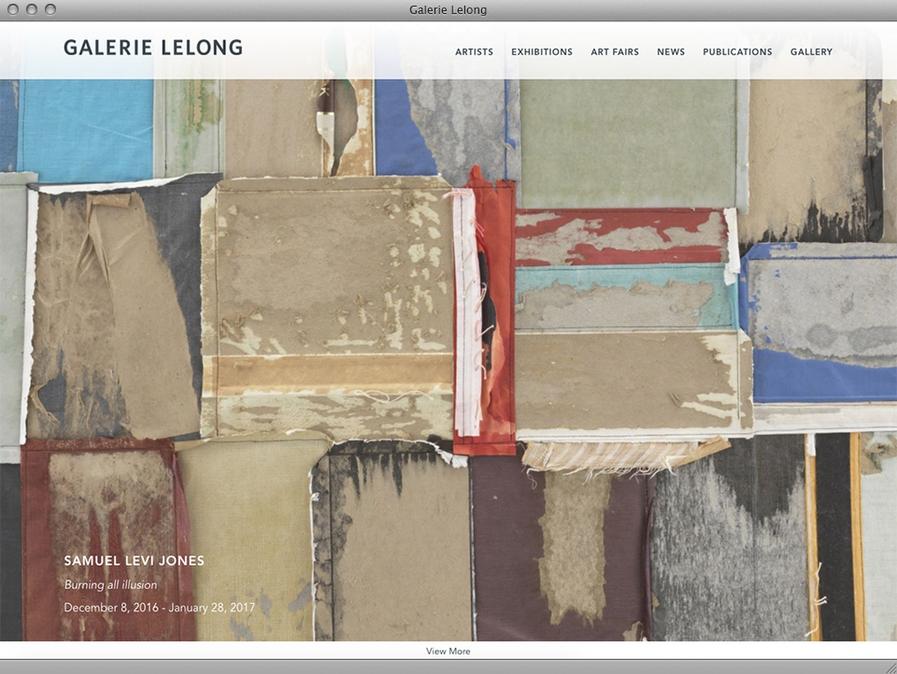Click the window resize grip corner

(891, 667)
